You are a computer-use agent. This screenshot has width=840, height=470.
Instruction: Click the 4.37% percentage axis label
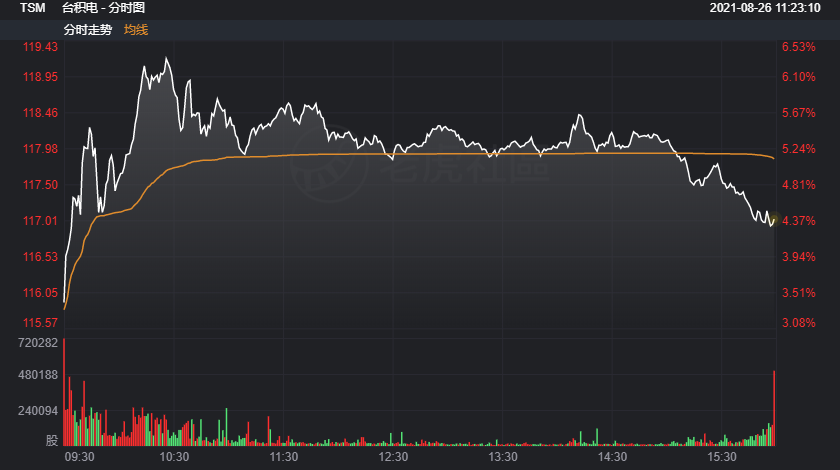[799, 221]
